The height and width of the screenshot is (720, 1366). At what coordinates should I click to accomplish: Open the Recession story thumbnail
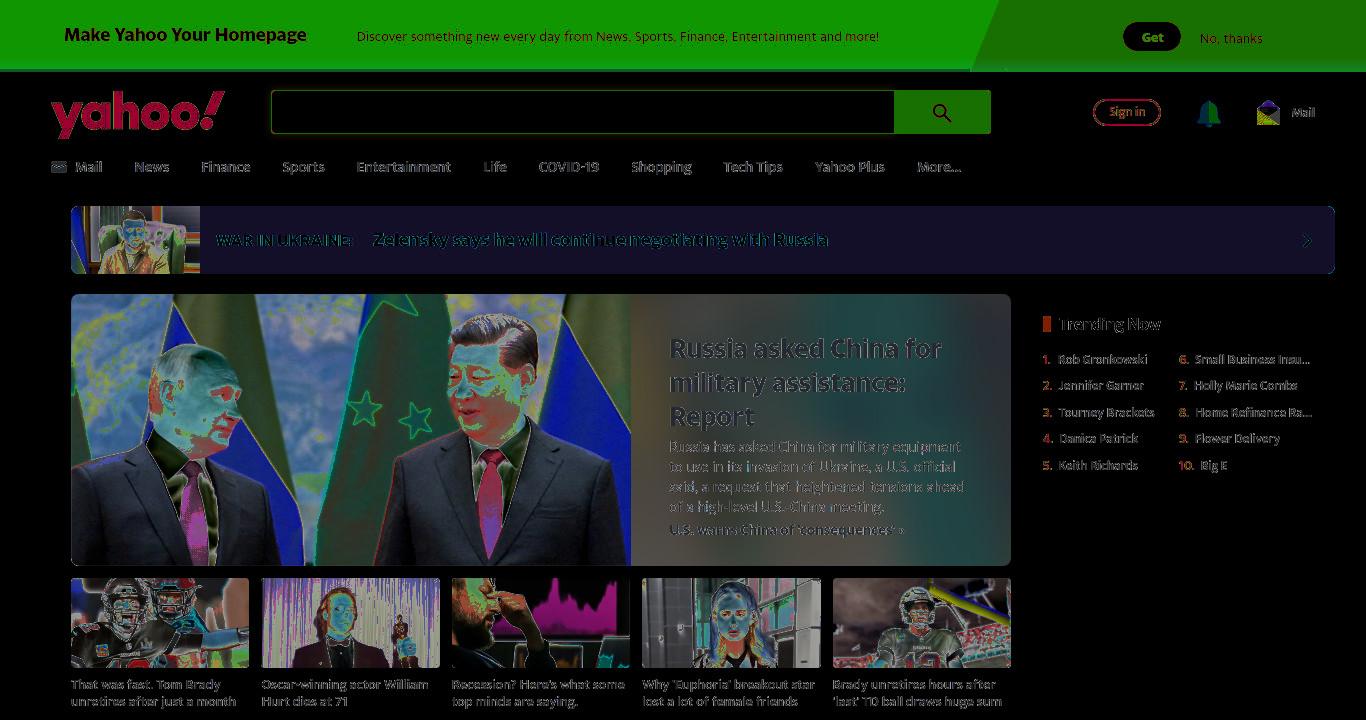541,623
